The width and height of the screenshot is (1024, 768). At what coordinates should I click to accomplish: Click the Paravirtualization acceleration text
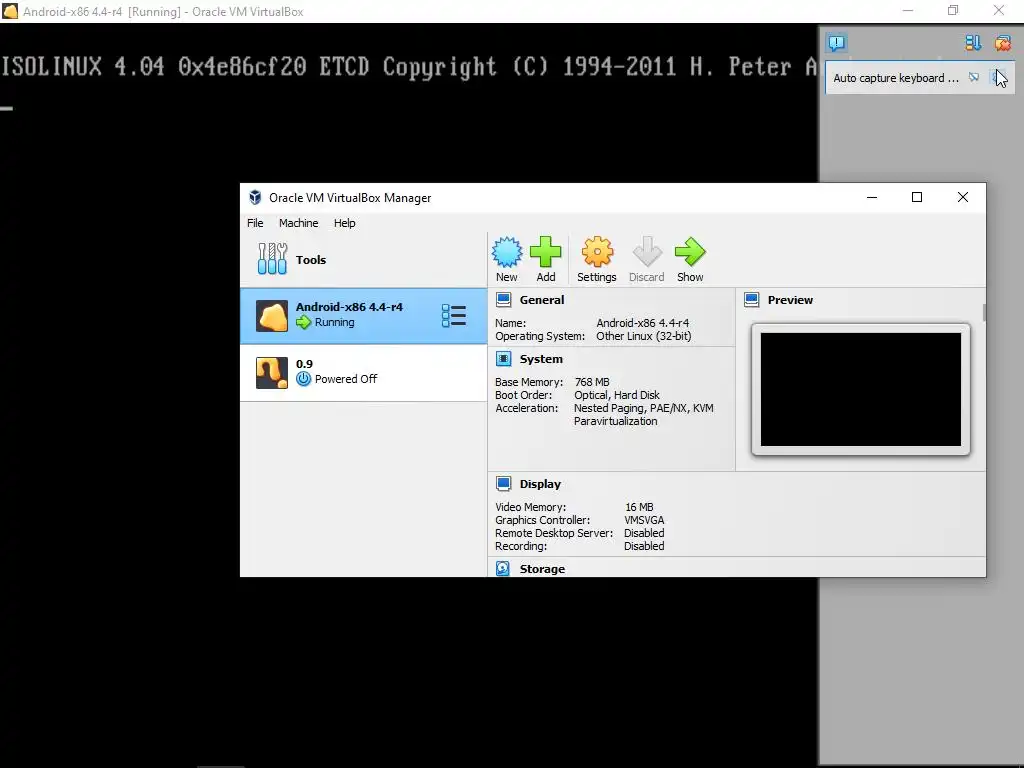(616, 421)
